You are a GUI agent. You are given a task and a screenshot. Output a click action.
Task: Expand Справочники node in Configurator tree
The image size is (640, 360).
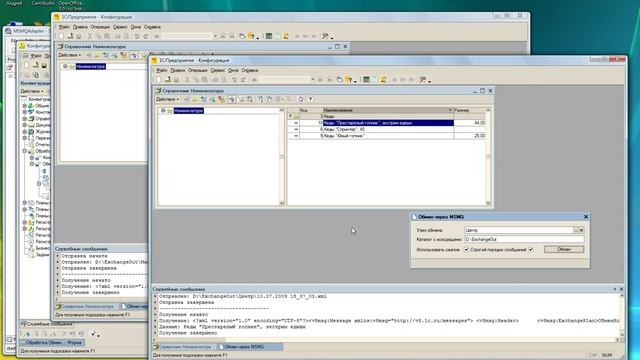click(24, 119)
